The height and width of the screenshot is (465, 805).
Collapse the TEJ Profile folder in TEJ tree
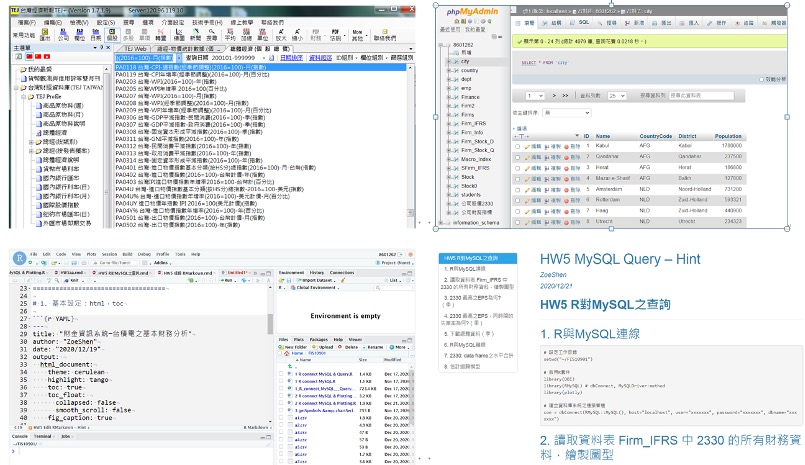tap(23, 96)
